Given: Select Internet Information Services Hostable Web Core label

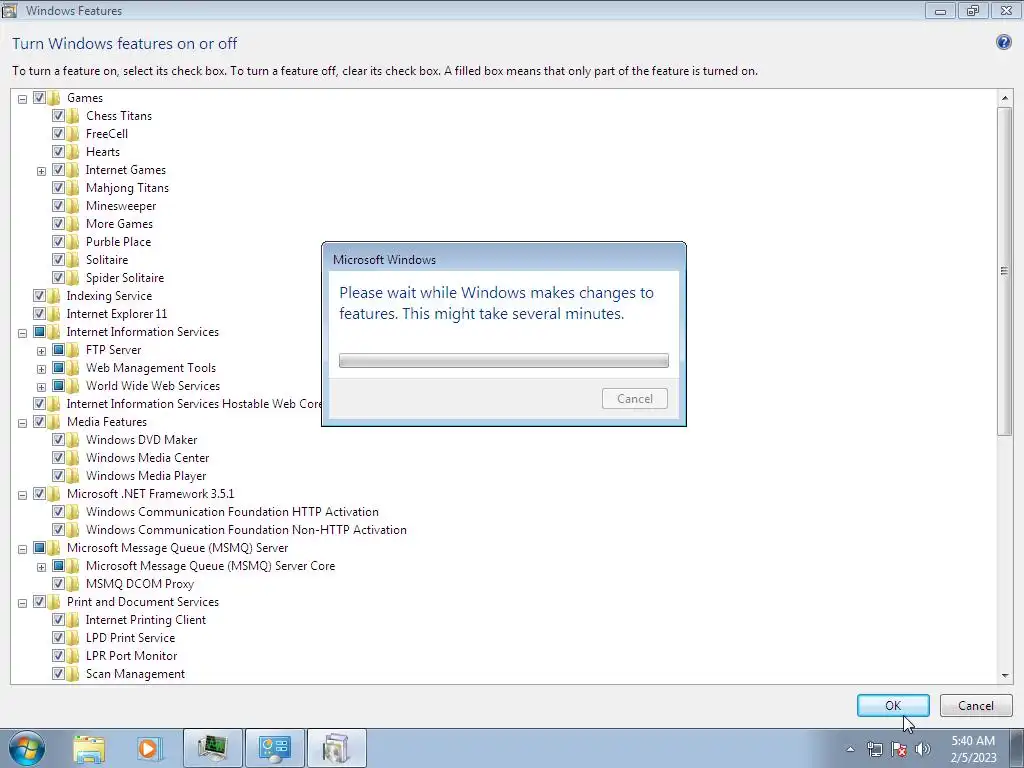Looking at the screenshot, I should click(194, 404).
